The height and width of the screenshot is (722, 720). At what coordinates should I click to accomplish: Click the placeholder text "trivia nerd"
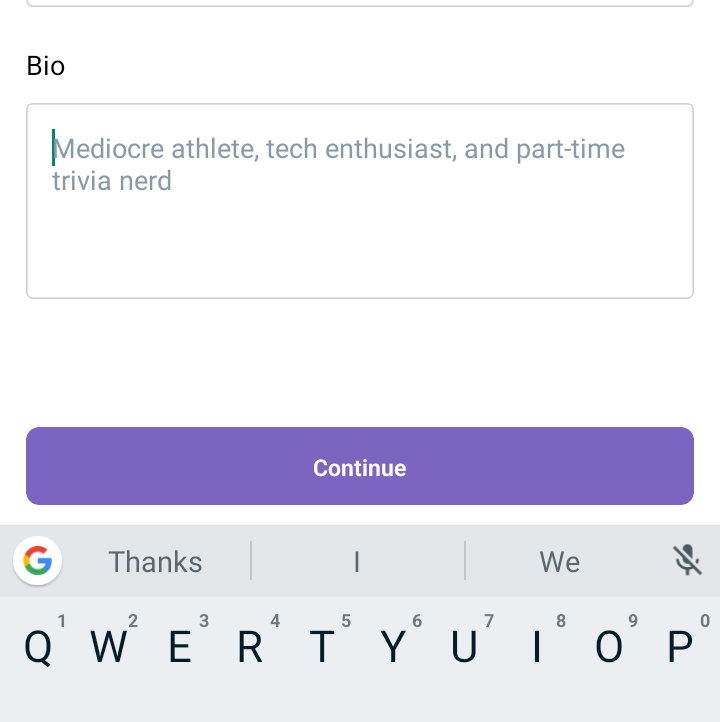coord(112,180)
